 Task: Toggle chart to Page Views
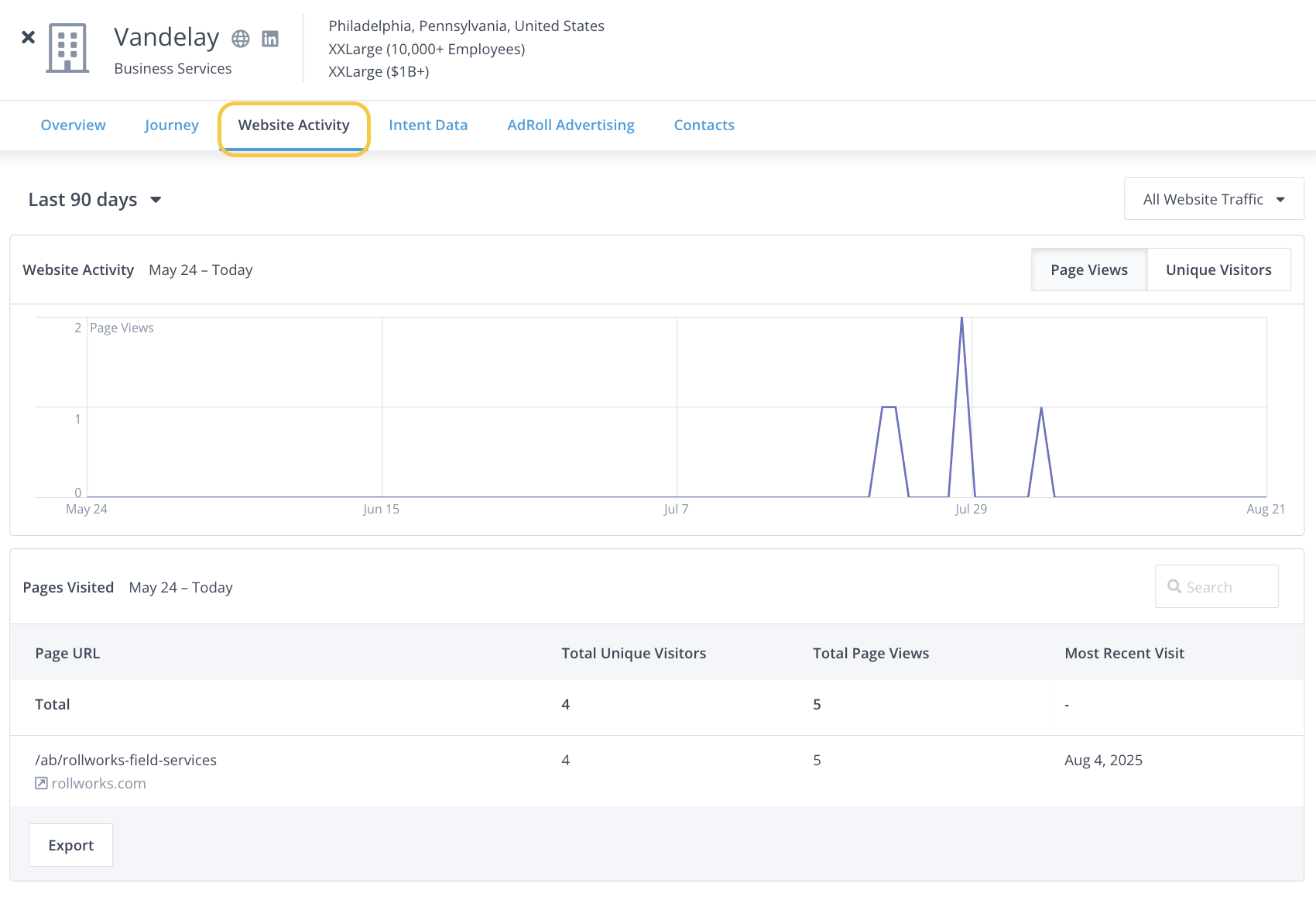1088,270
